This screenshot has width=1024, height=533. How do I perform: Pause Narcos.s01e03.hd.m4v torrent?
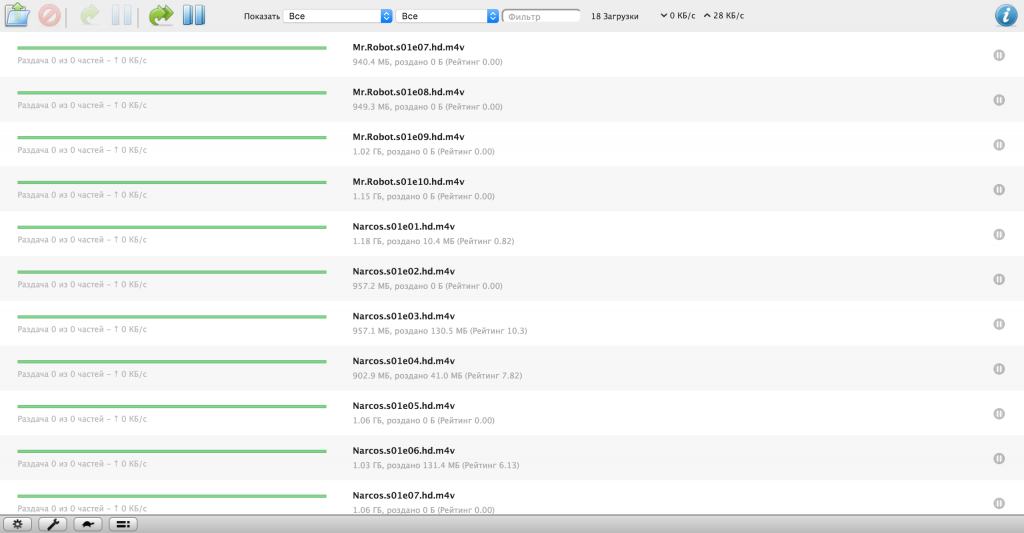click(x=999, y=324)
